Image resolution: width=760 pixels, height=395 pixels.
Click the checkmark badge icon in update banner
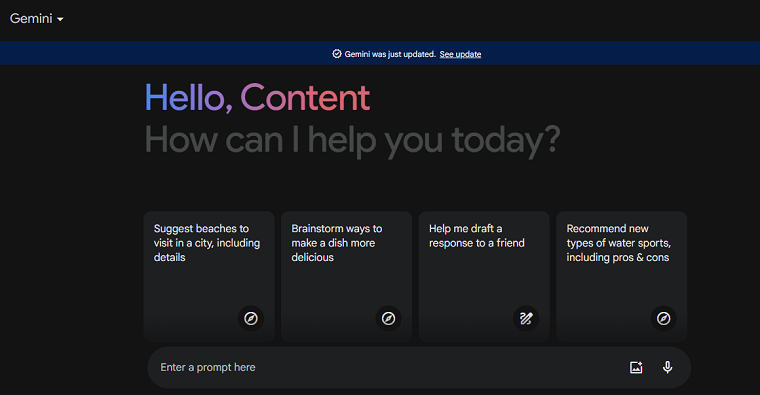tap(337, 54)
